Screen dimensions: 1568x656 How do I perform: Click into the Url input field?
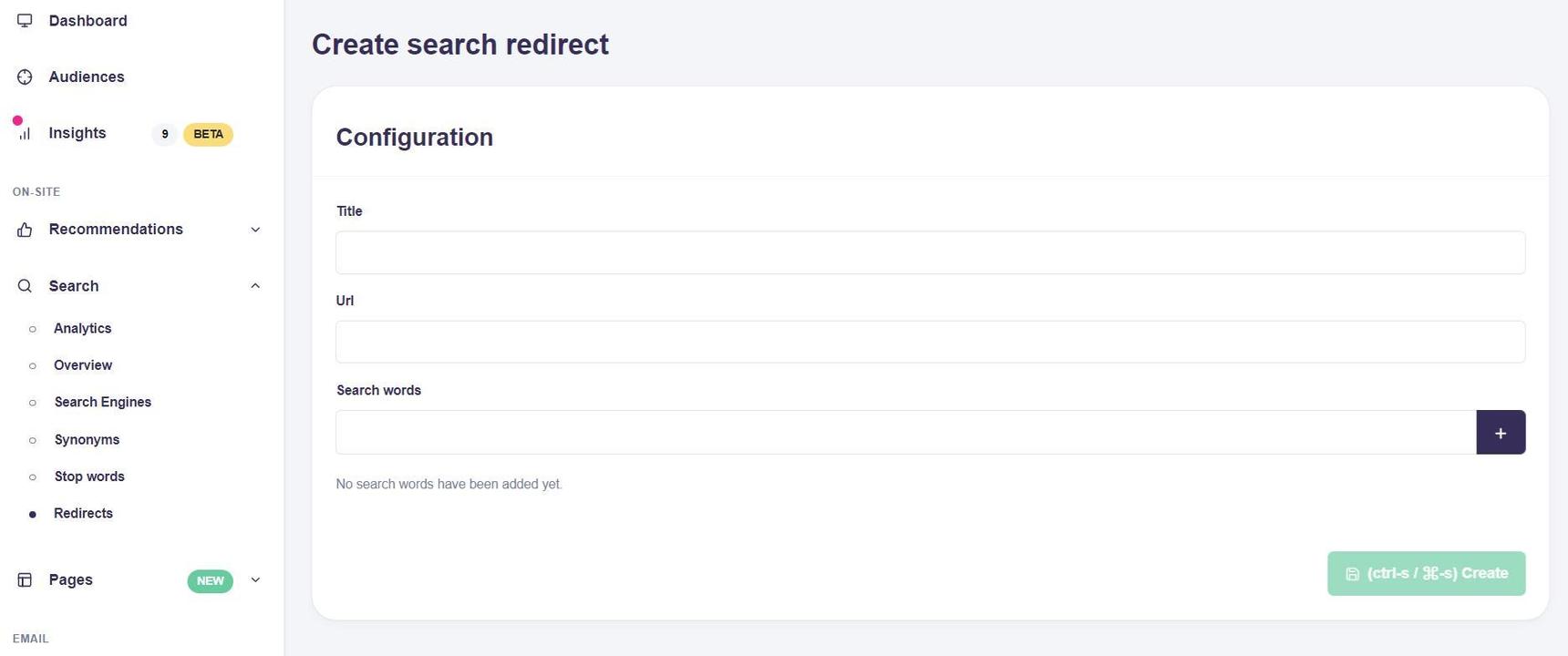click(930, 342)
